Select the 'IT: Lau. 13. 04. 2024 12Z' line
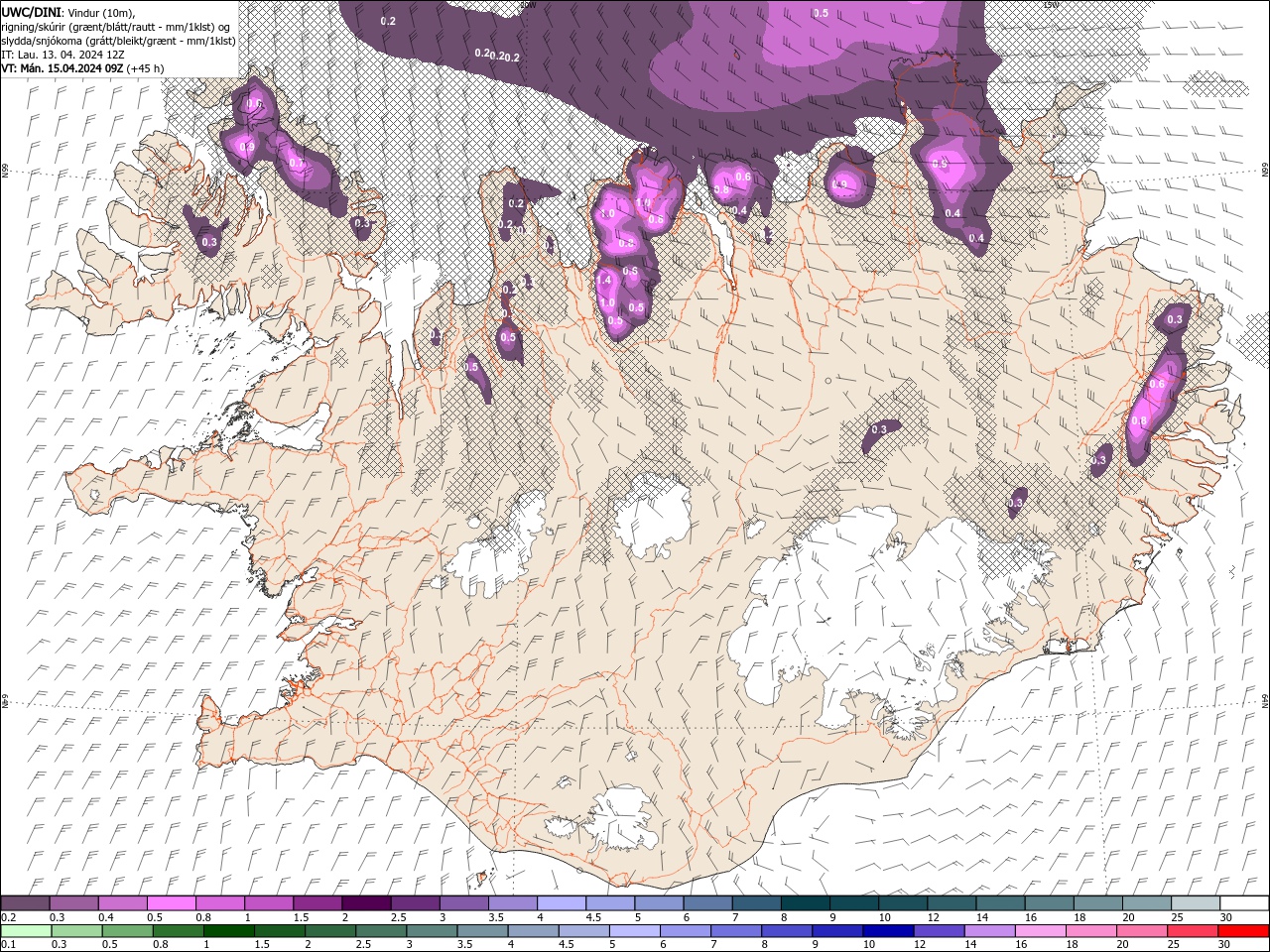This screenshot has width=1270, height=952. (63, 55)
